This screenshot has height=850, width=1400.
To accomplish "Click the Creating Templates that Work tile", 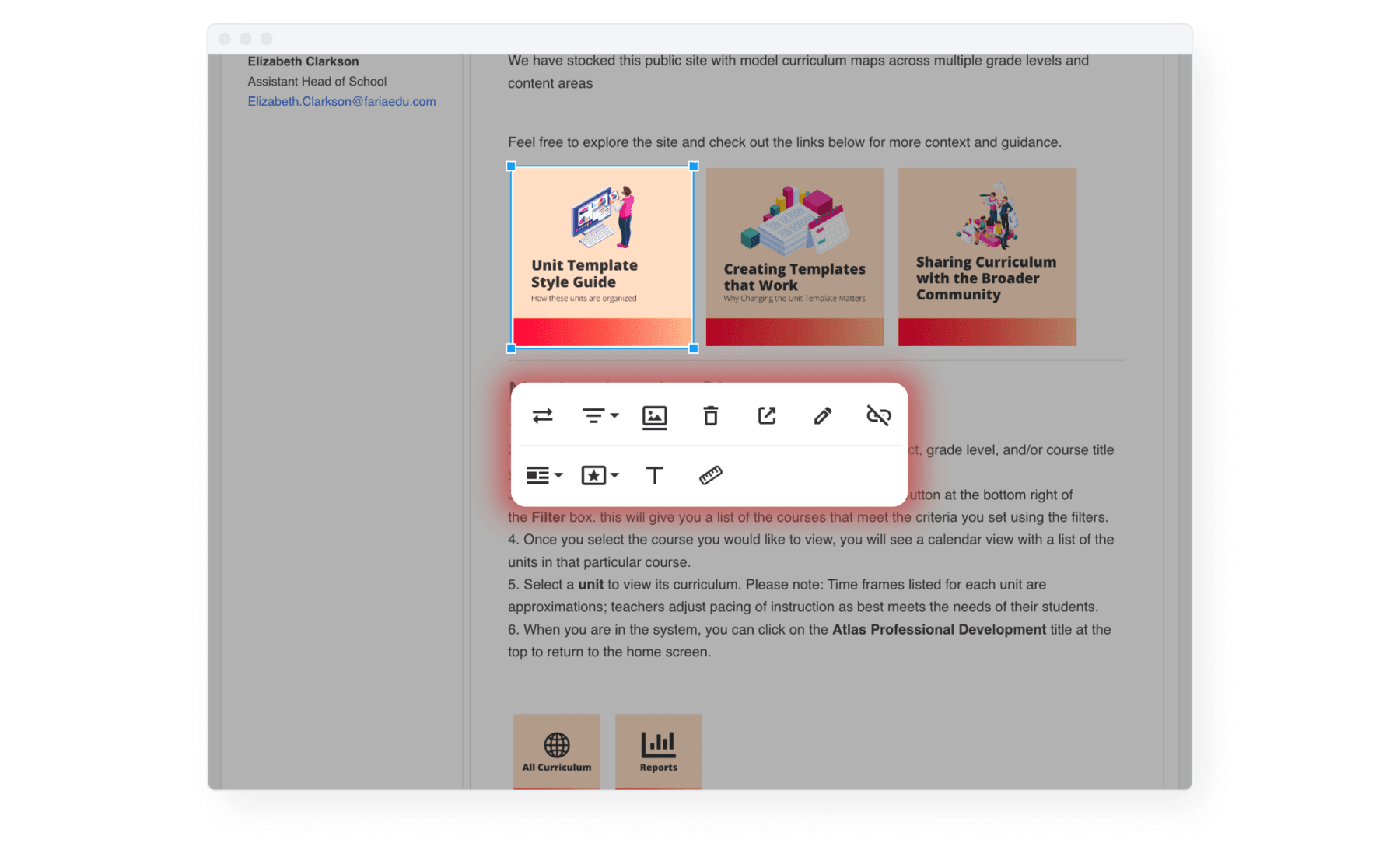I will pyautogui.click(x=795, y=257).
